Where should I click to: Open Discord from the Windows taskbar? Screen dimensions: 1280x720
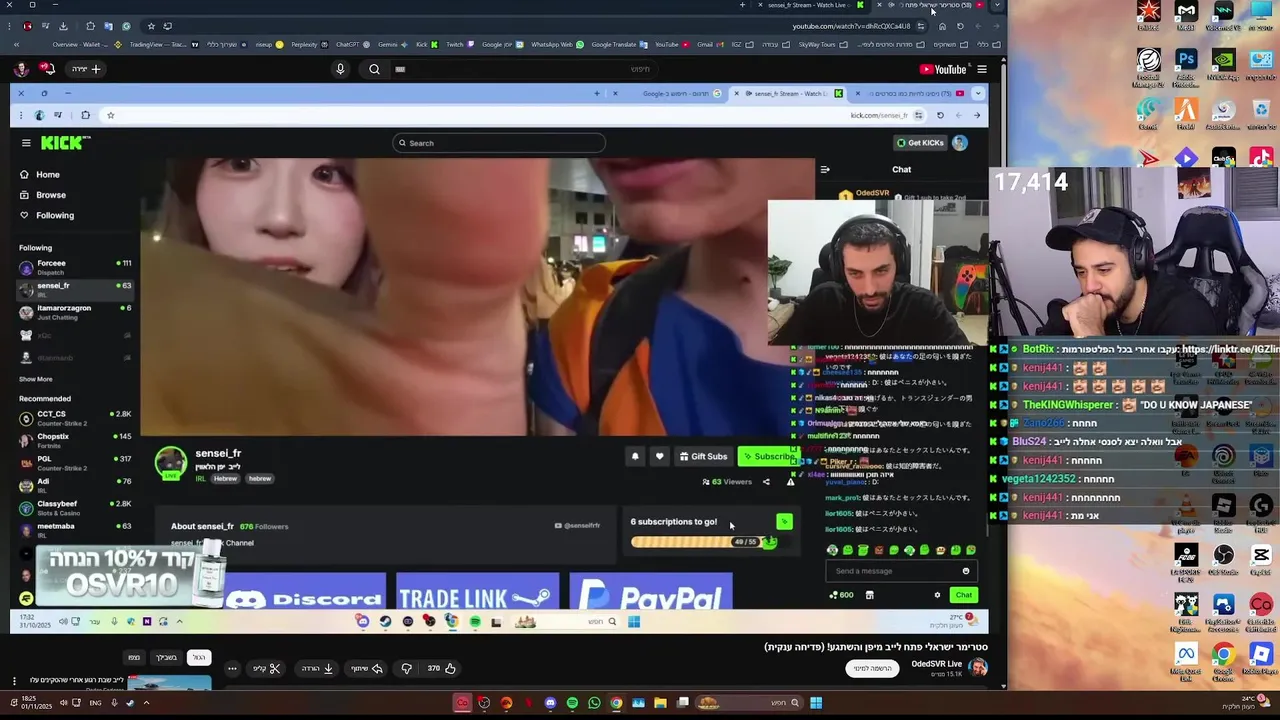point(550,703)
